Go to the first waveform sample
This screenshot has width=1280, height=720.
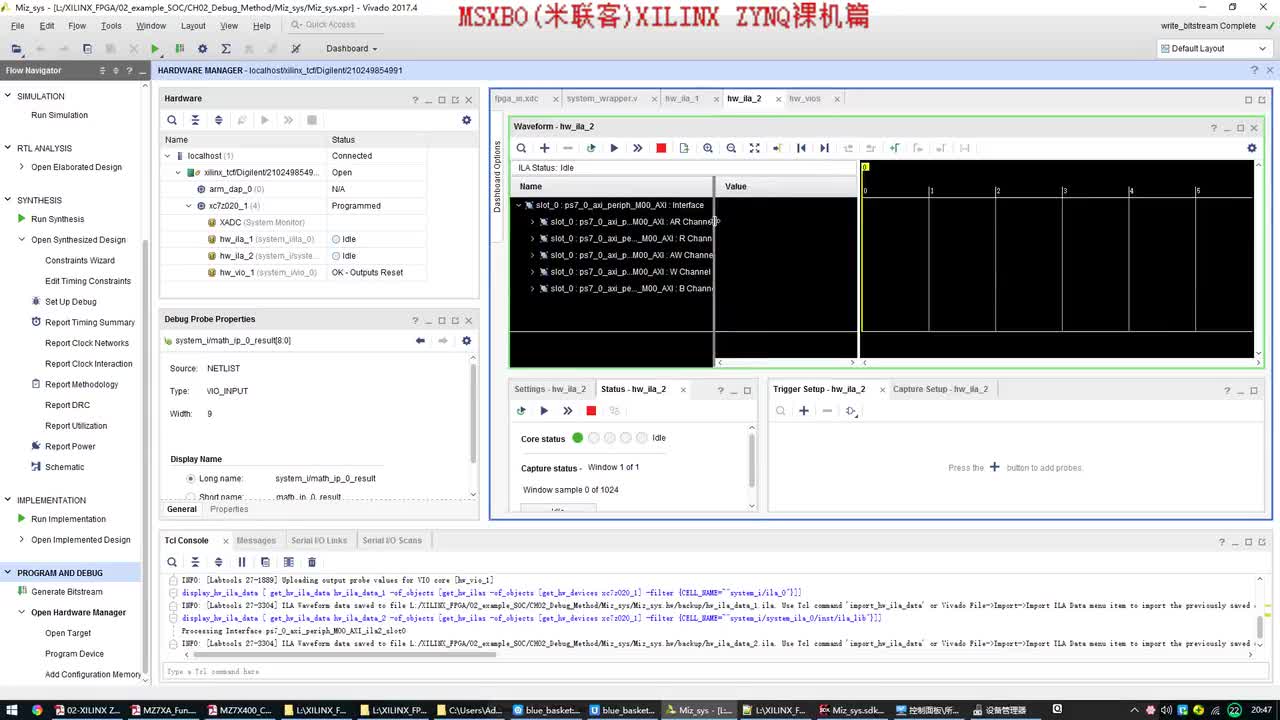(801, 148)
